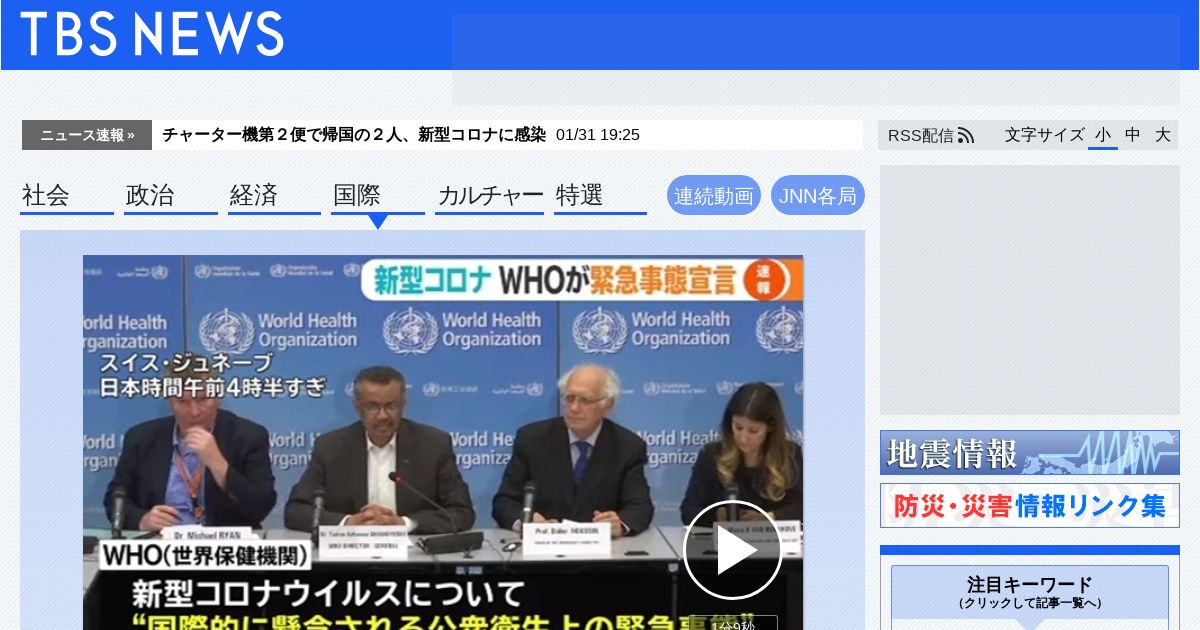Set text size to 大

pos(1163,135)
